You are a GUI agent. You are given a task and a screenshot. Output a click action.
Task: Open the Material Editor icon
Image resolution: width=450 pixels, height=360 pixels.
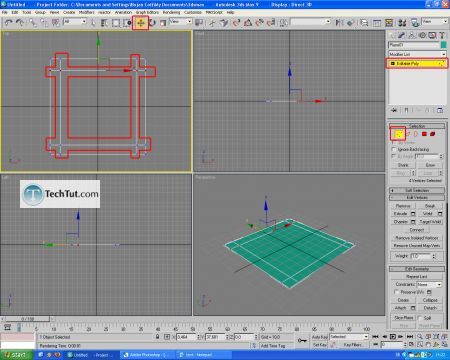402,23
